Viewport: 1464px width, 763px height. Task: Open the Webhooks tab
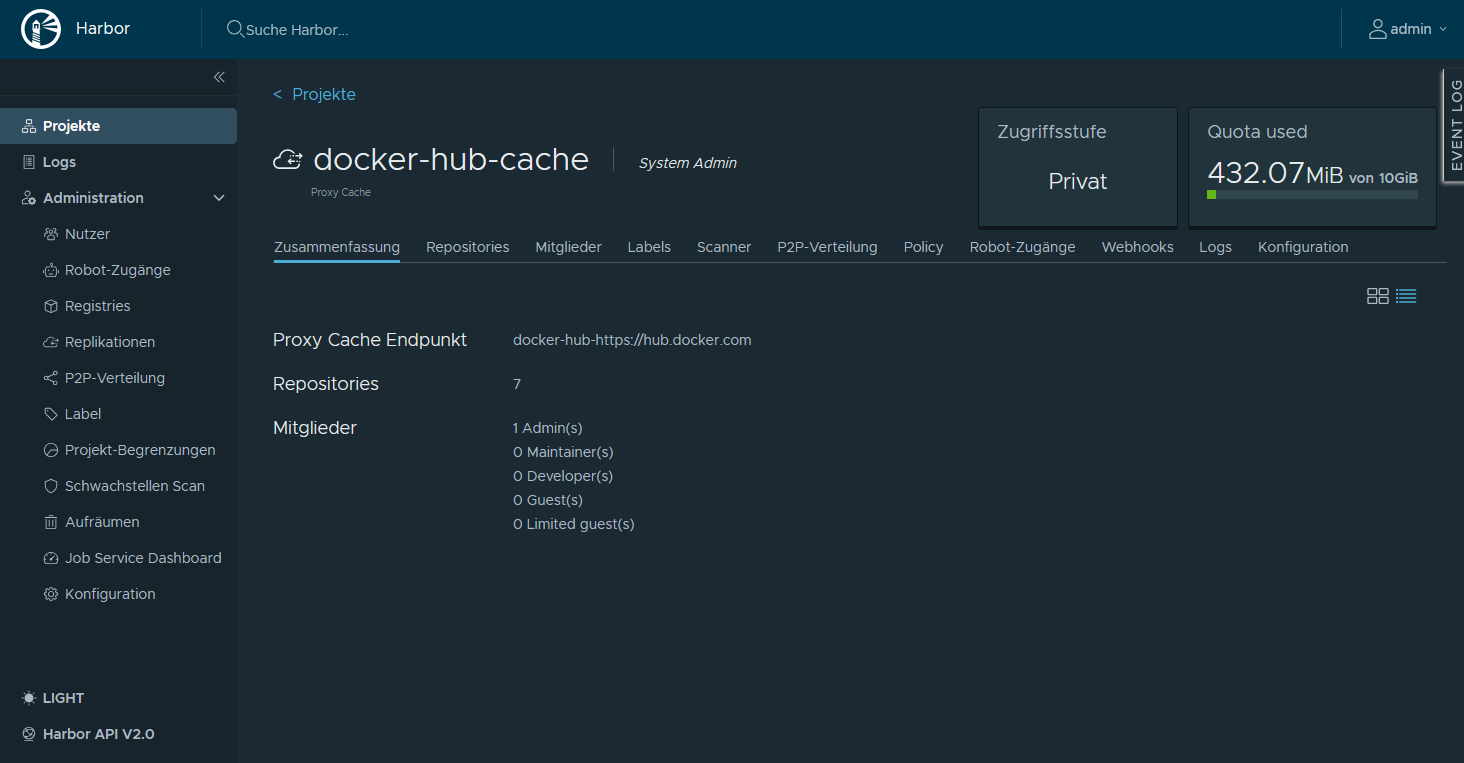pyautogui.click(x=1137, y=246)
